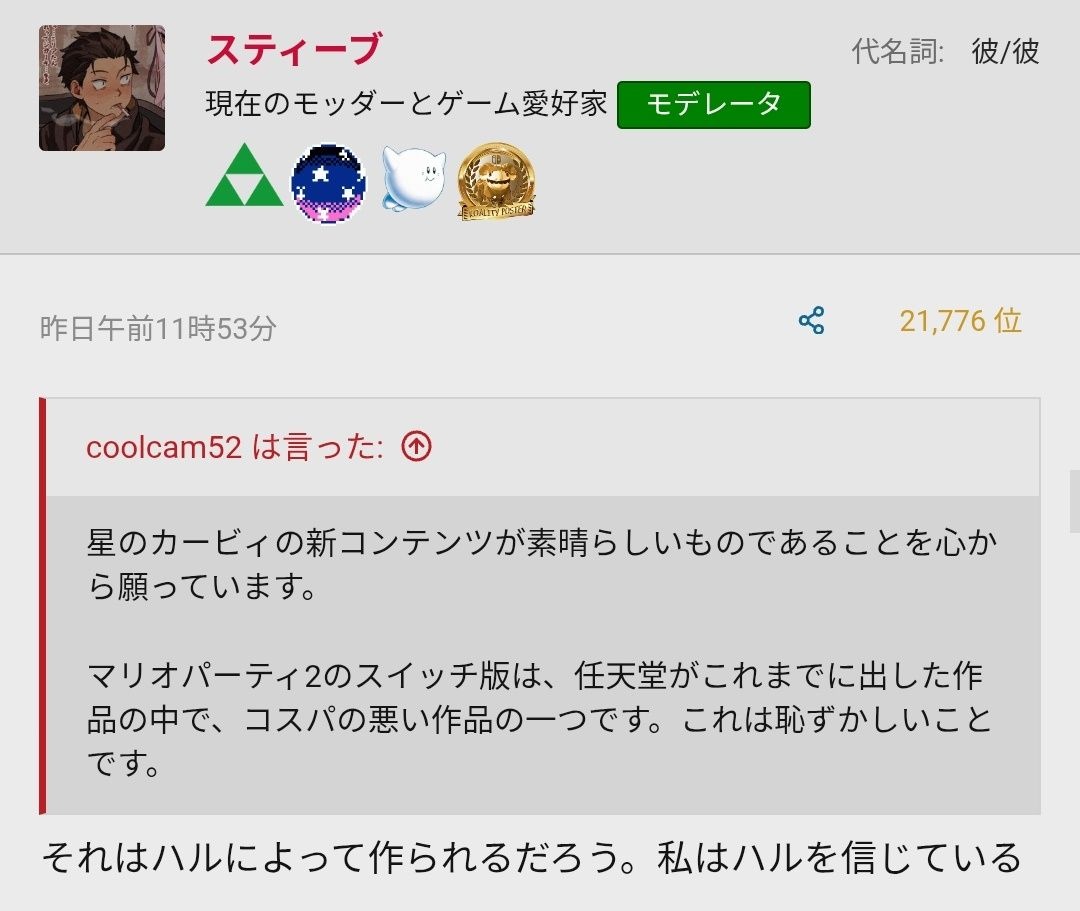Click the quote's マリオパーティ2 paragraph

[x=539, y=719]
